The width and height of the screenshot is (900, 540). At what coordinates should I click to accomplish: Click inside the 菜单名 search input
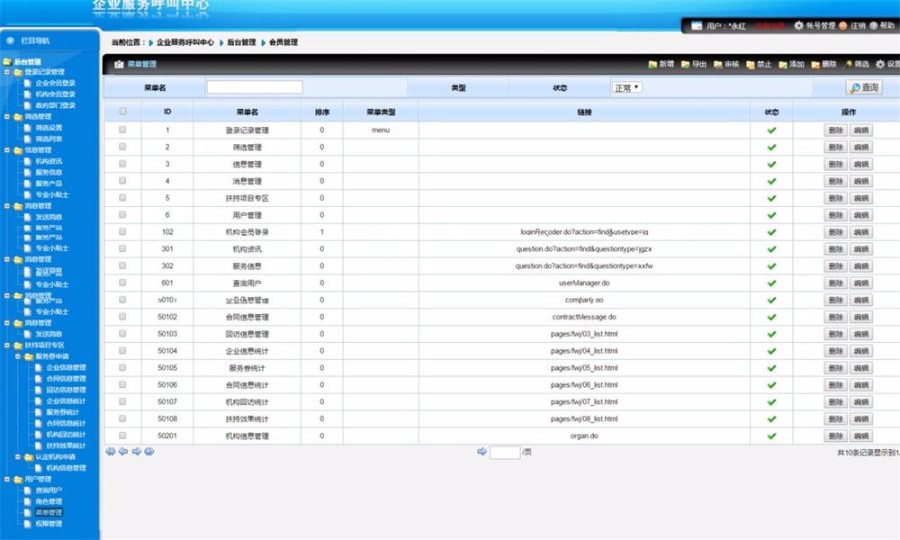tap(254, 87)
